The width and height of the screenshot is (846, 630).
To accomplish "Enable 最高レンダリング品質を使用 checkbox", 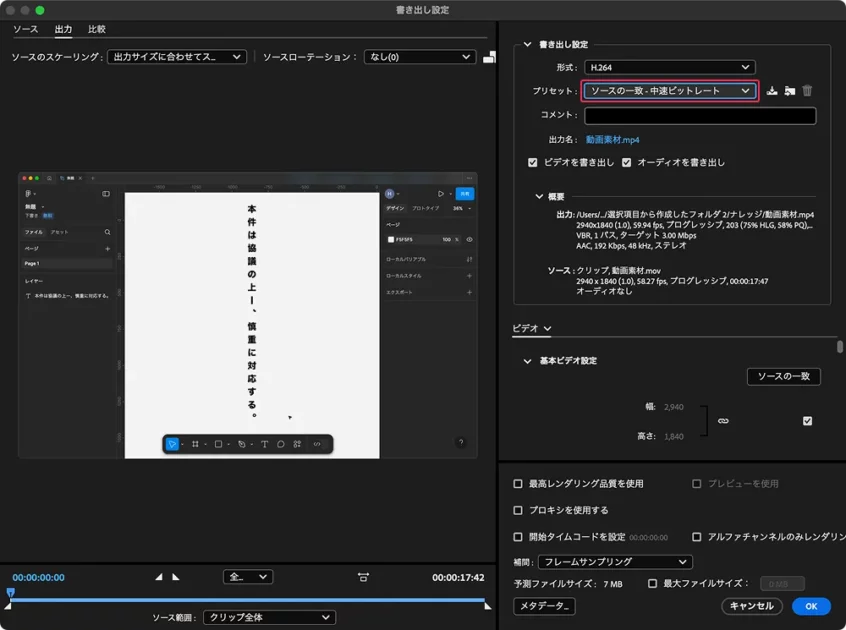I will pos(518,484).
